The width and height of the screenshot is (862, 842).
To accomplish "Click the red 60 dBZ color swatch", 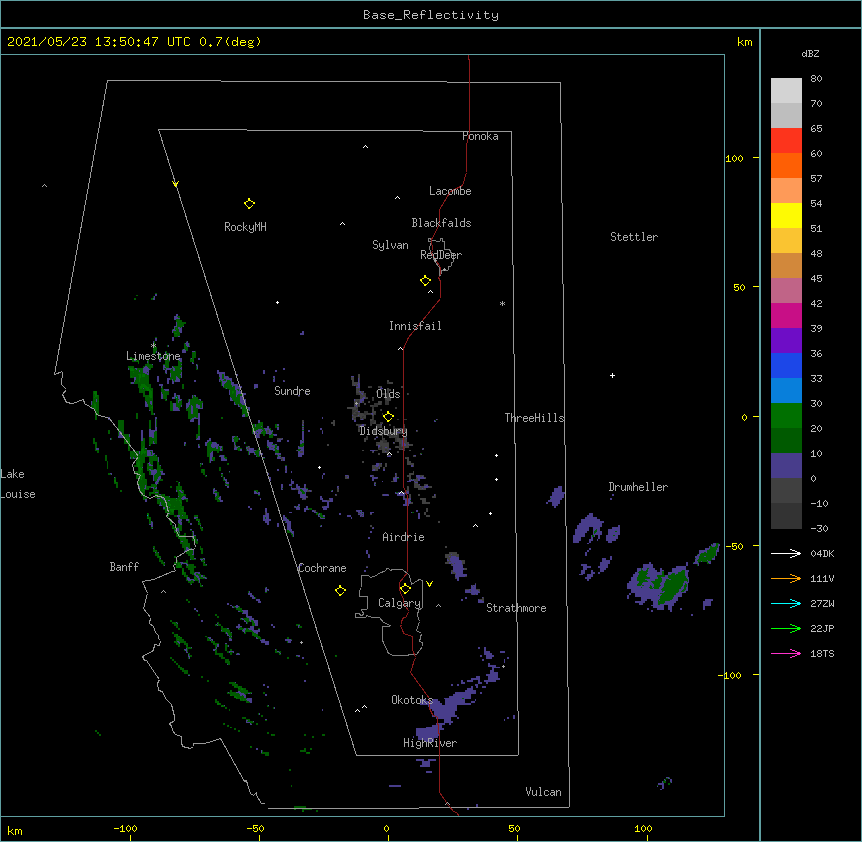I will pos(786,141).
